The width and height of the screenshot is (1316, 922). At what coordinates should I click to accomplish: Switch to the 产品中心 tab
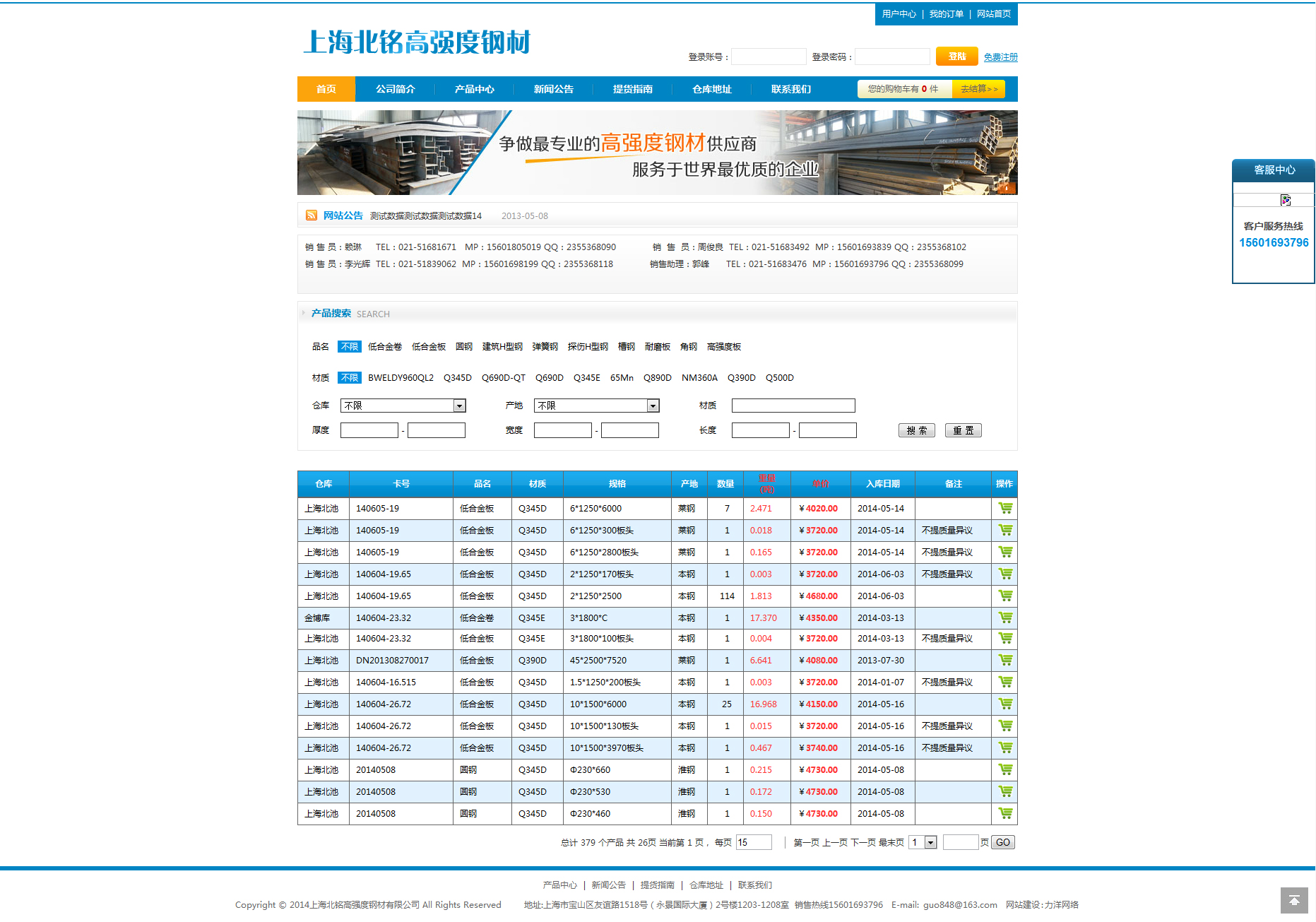coord(474,89)
